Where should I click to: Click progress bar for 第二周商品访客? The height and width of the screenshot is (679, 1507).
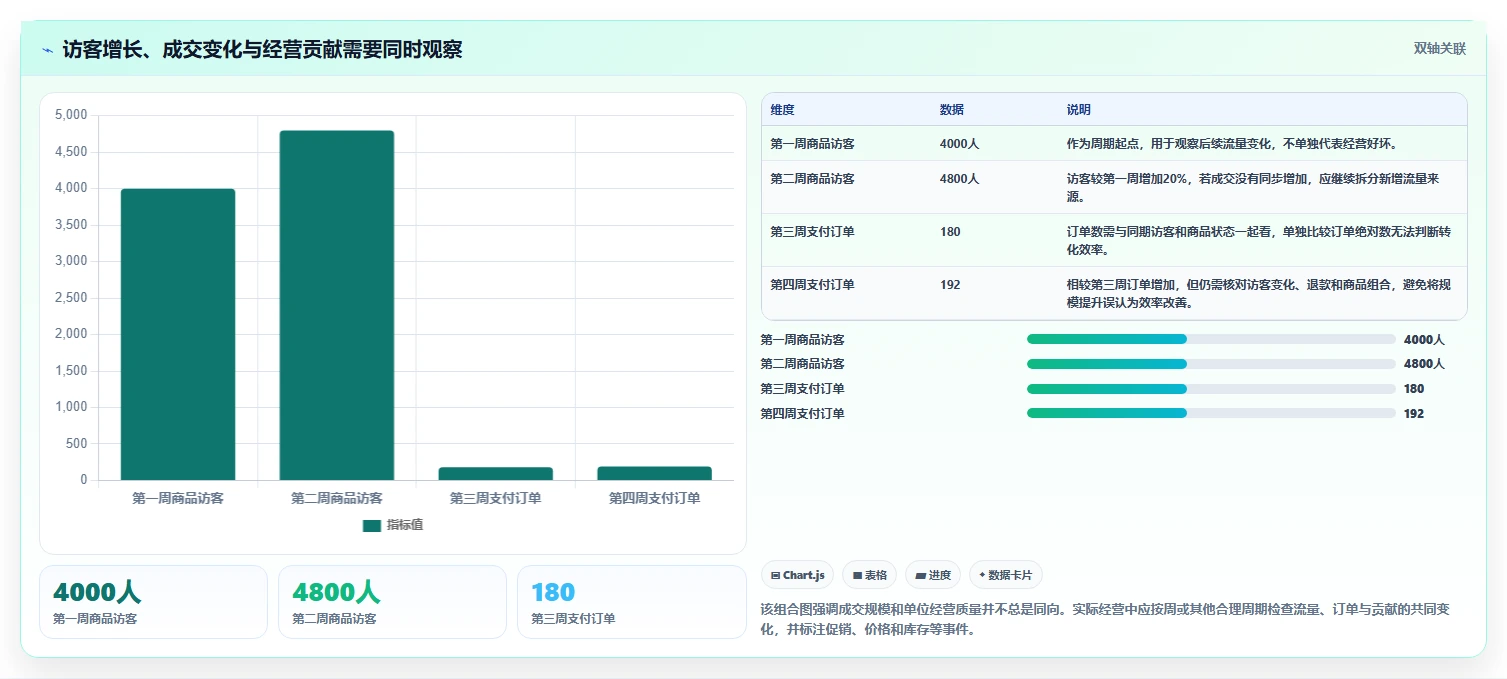tap(1211, 364)
